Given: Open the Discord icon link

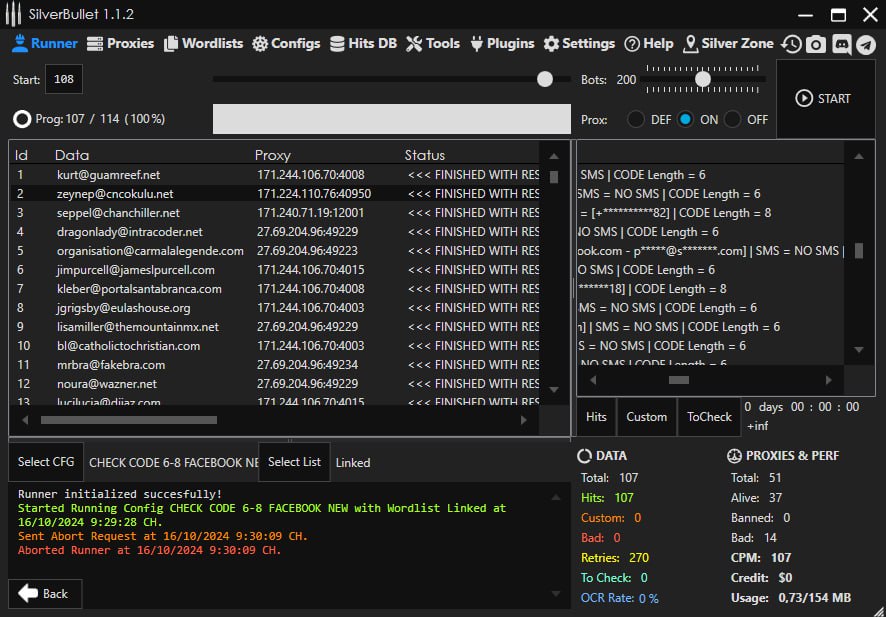Looking at the screenshot, I should coord(841,44).
